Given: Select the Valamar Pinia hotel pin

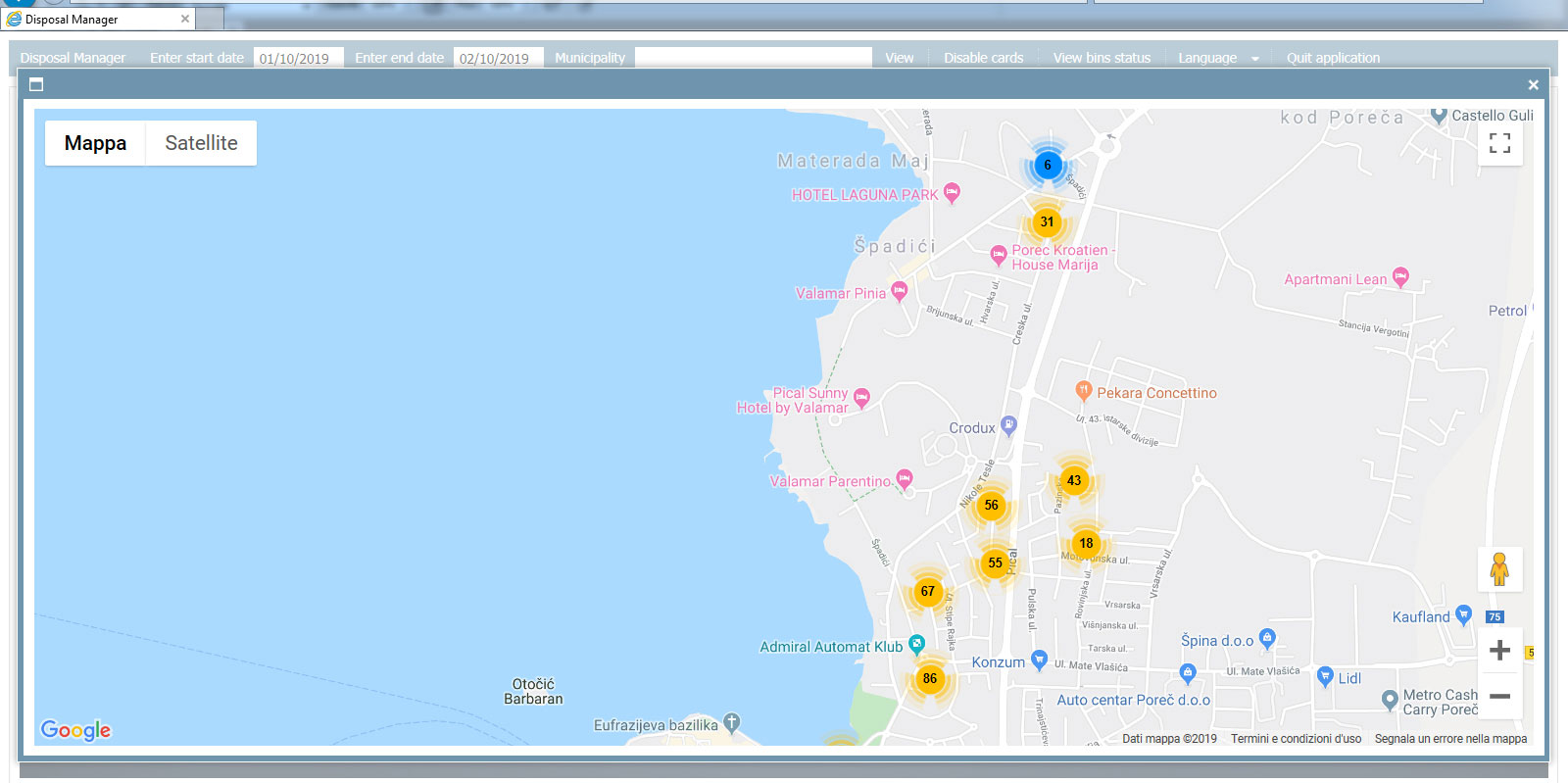Looking at the screenshot, I should [x=900, y=292].
